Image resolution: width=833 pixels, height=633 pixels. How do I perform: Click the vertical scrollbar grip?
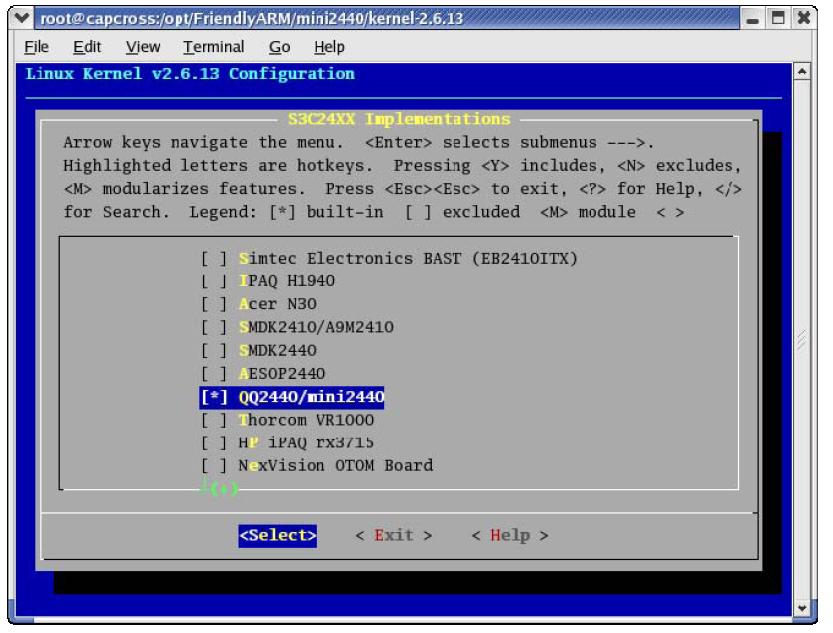[x=802, y=340]
